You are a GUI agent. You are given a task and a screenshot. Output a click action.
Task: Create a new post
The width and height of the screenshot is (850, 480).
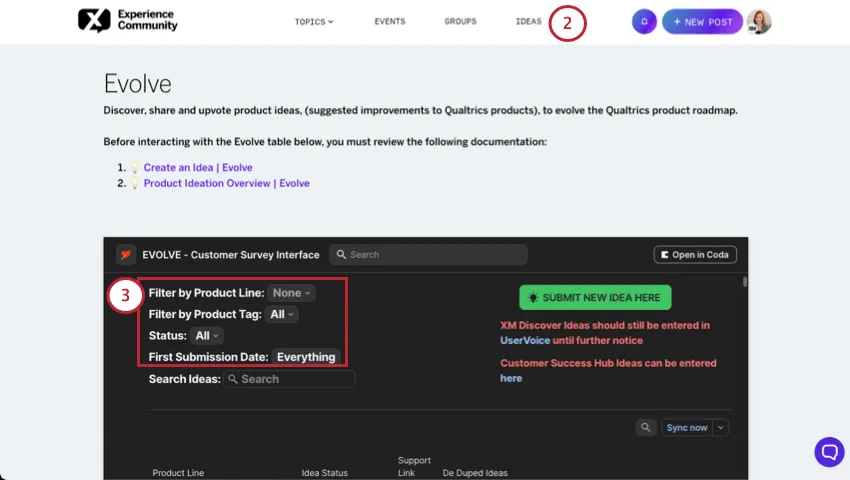click(702, 22)
